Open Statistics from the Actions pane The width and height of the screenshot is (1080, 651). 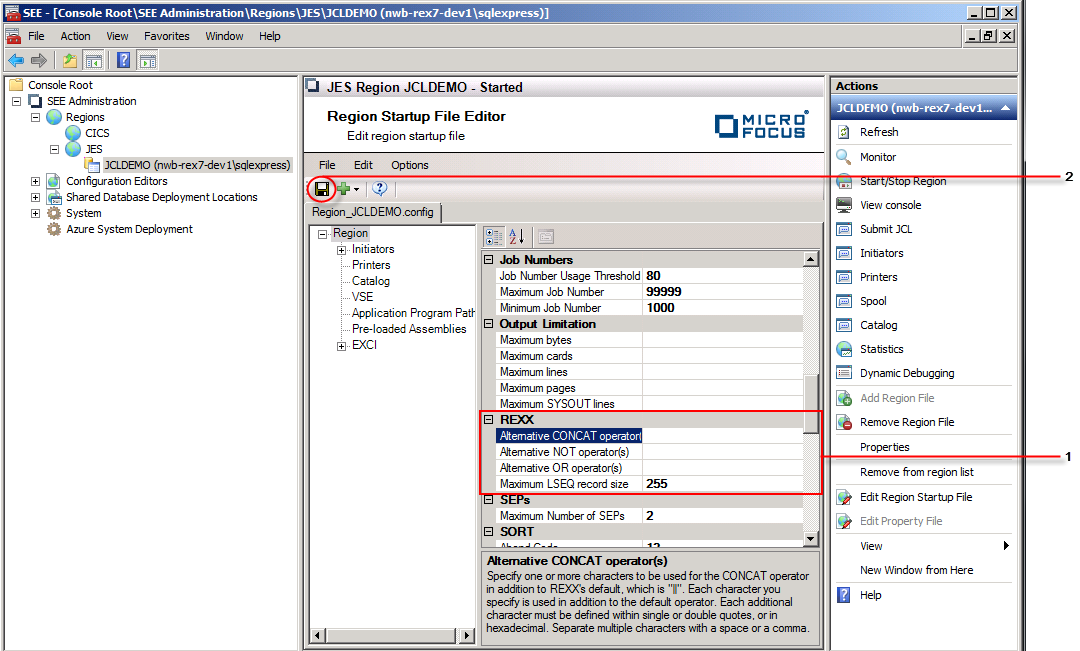pyautogui.click(x=881, y=349)
